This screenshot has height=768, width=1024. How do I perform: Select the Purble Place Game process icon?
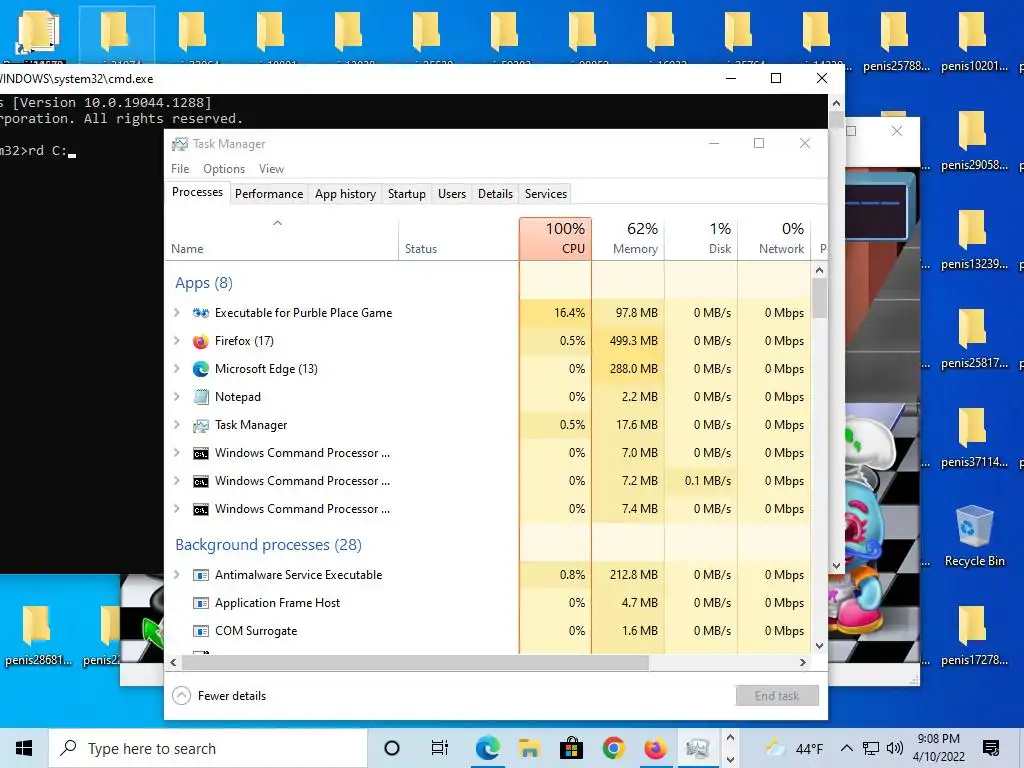200,313
